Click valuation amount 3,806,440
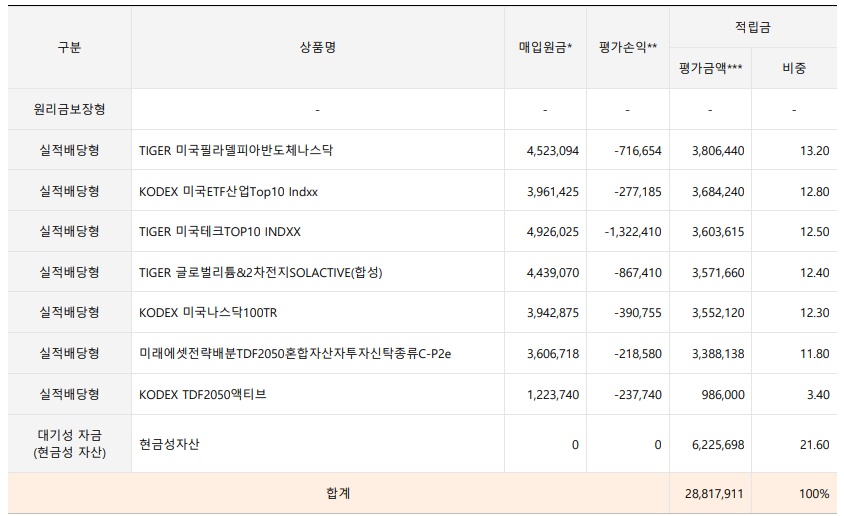The height and width of the screenshot is (516, 844). pos(718,151)
